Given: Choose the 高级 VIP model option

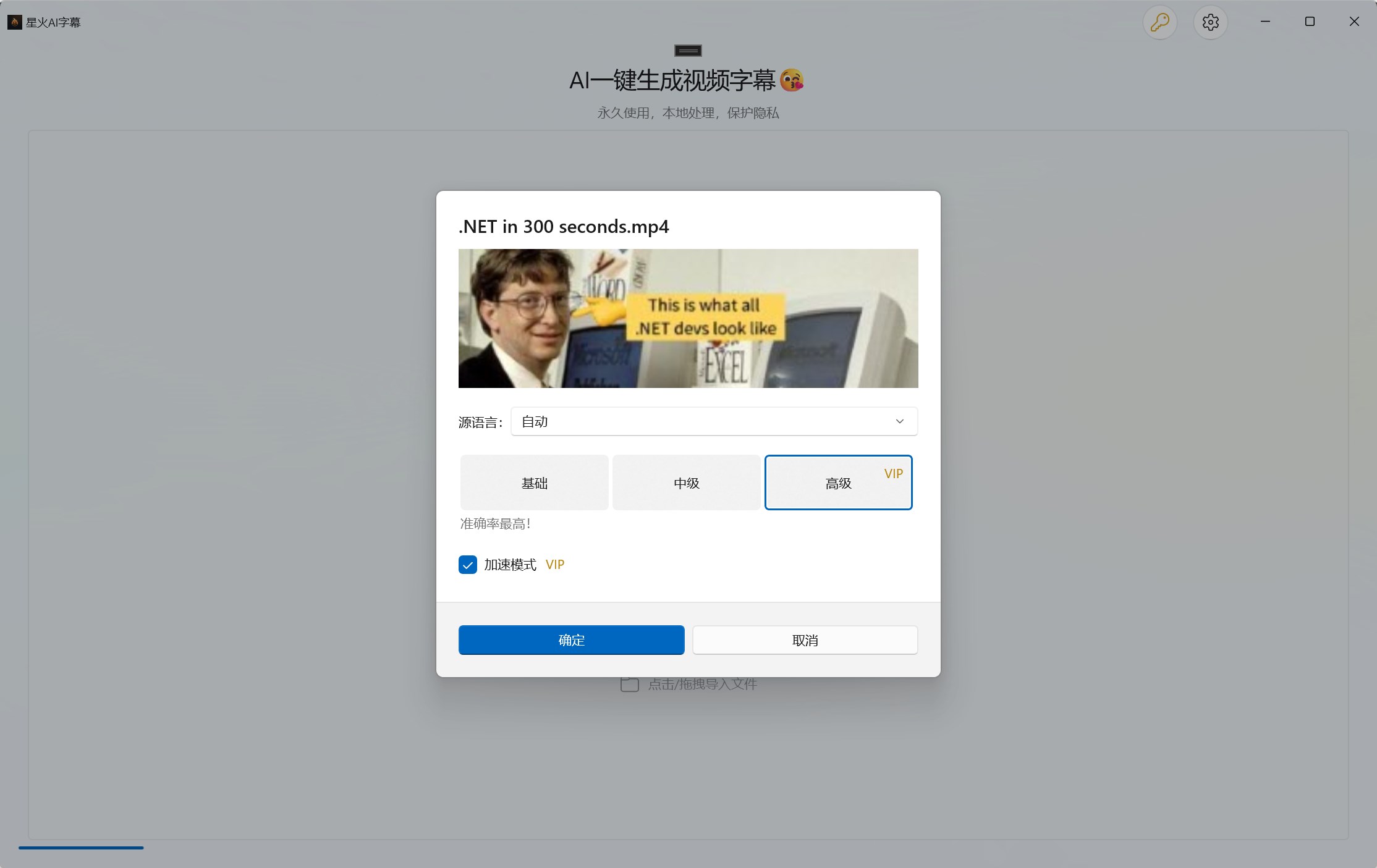Looking at the screenshot, I should 839,482.
